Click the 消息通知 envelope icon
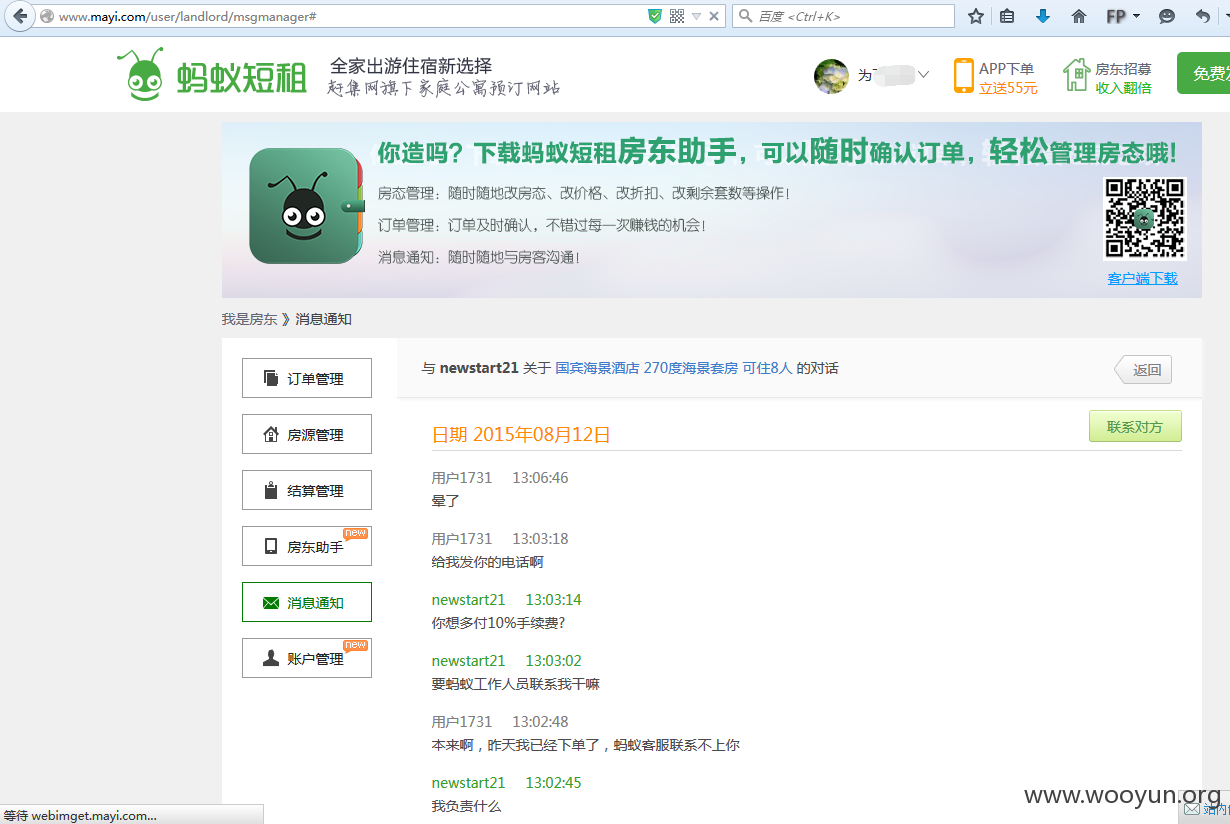 click(x=271, y=603)
